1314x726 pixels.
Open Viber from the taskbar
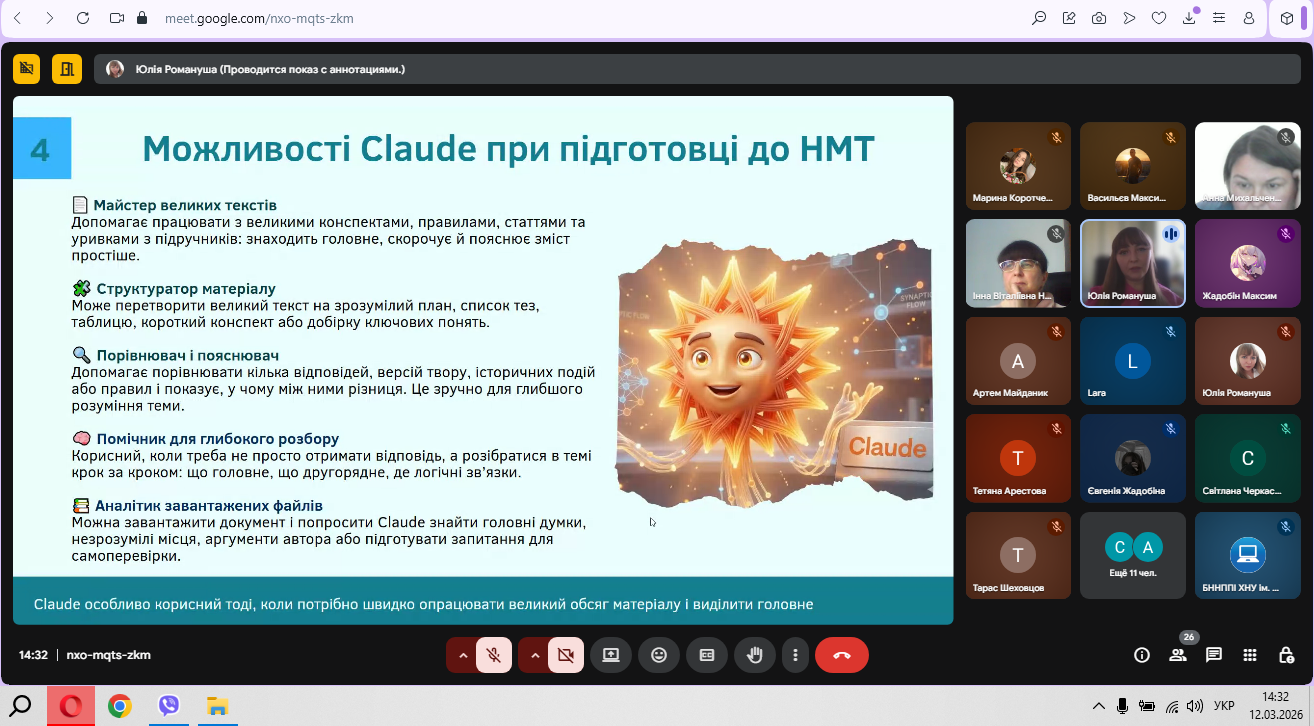168,706
